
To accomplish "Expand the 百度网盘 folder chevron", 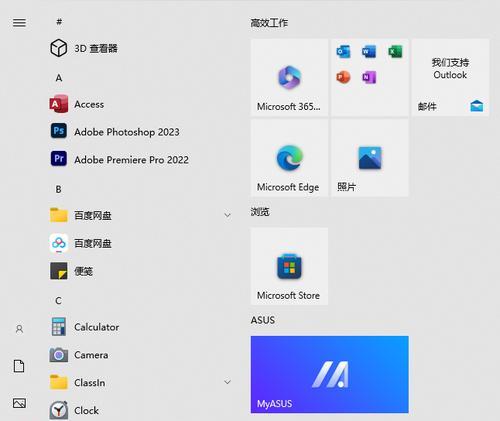I will tap(227, 215).
